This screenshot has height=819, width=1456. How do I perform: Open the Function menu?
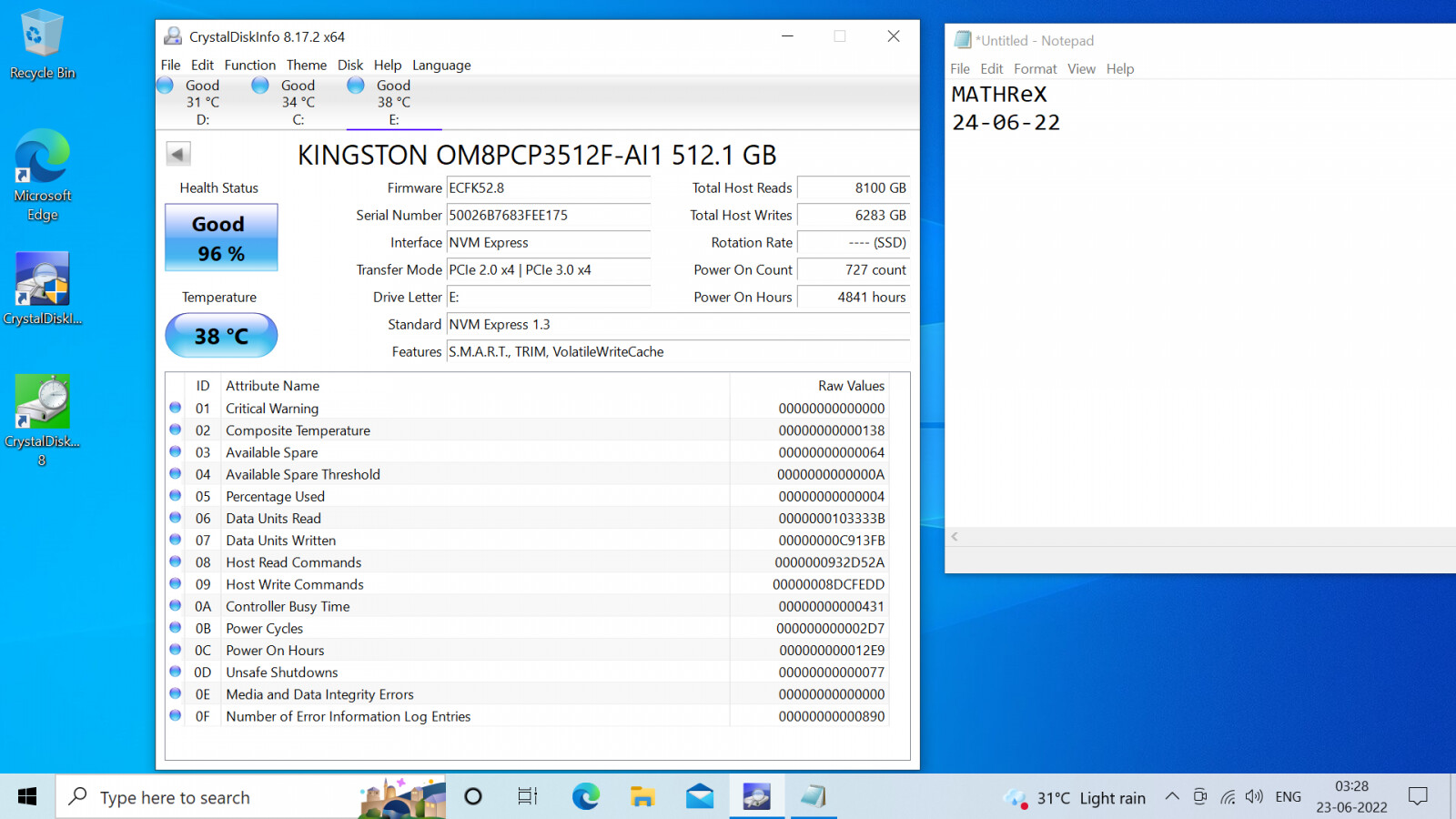pyautogui.click(x=250, y=65)
